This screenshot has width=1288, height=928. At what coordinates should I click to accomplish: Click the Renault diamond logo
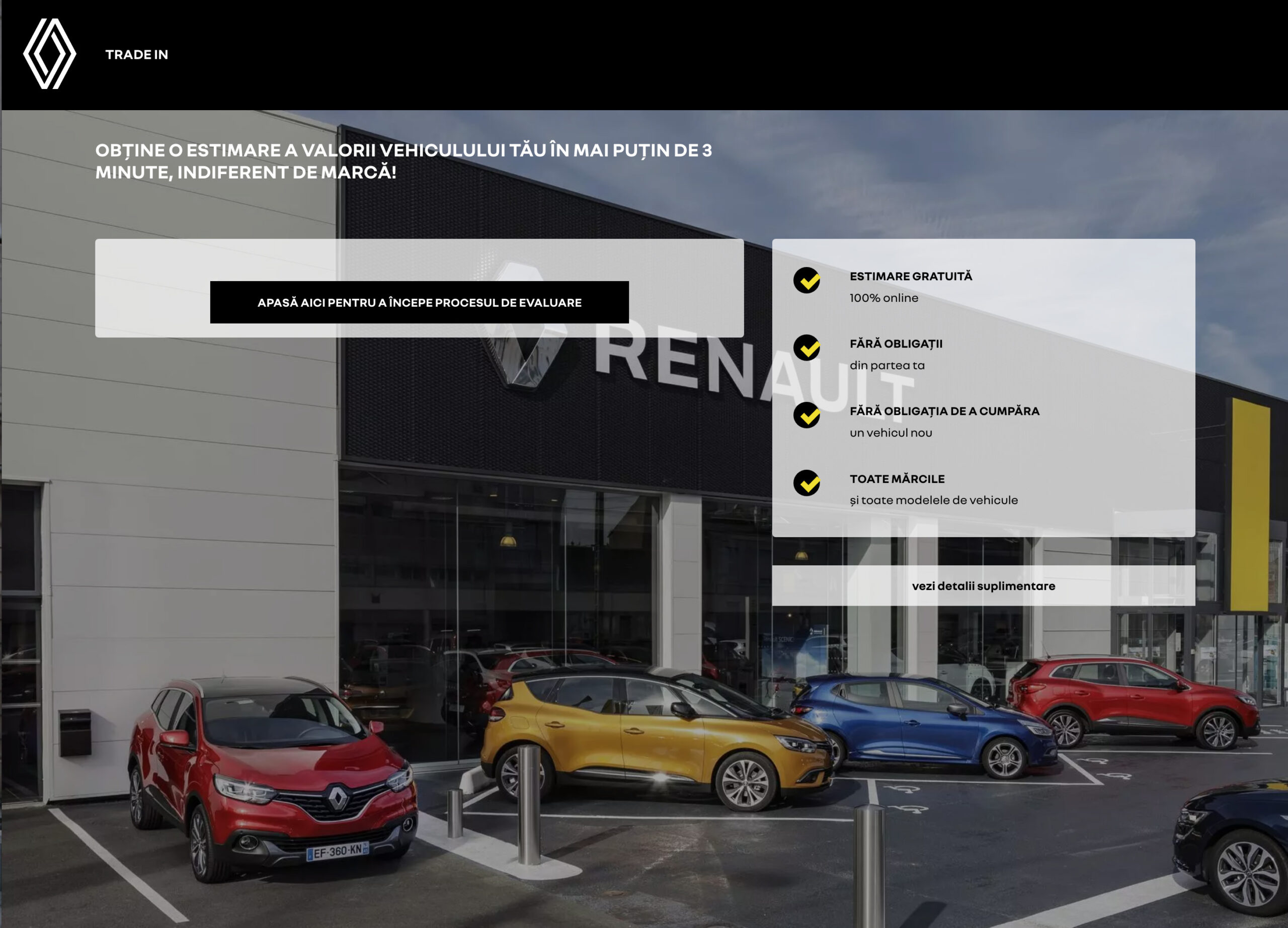(49, 54)
